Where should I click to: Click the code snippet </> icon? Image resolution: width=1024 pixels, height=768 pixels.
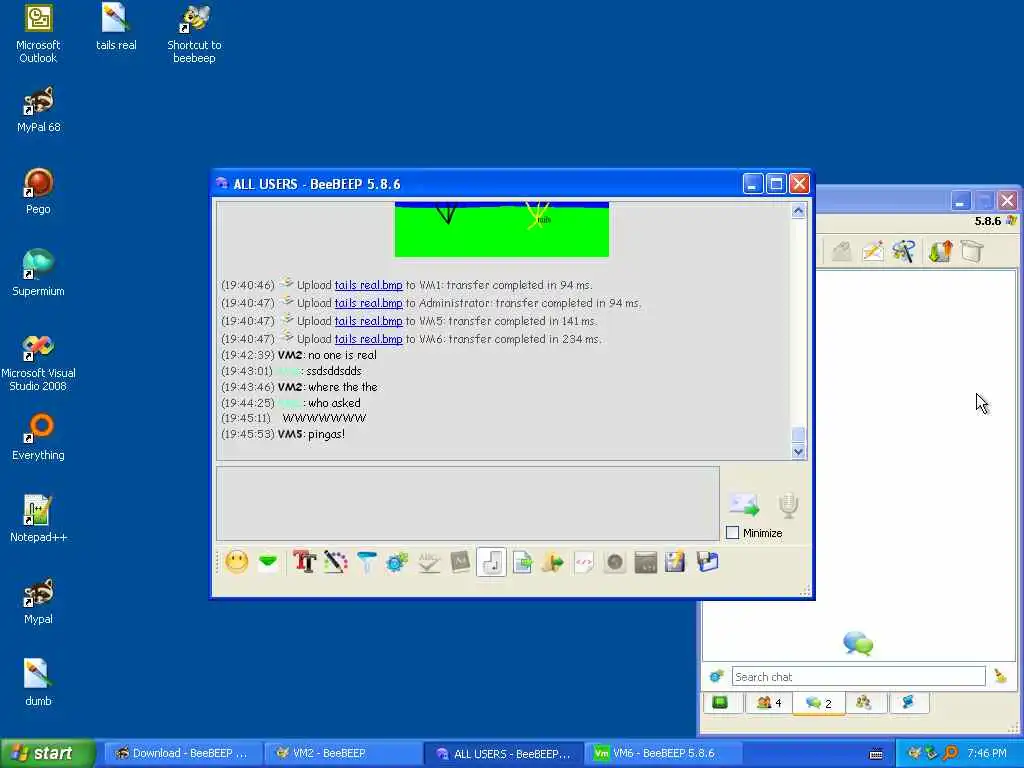(x=584, y=562)
